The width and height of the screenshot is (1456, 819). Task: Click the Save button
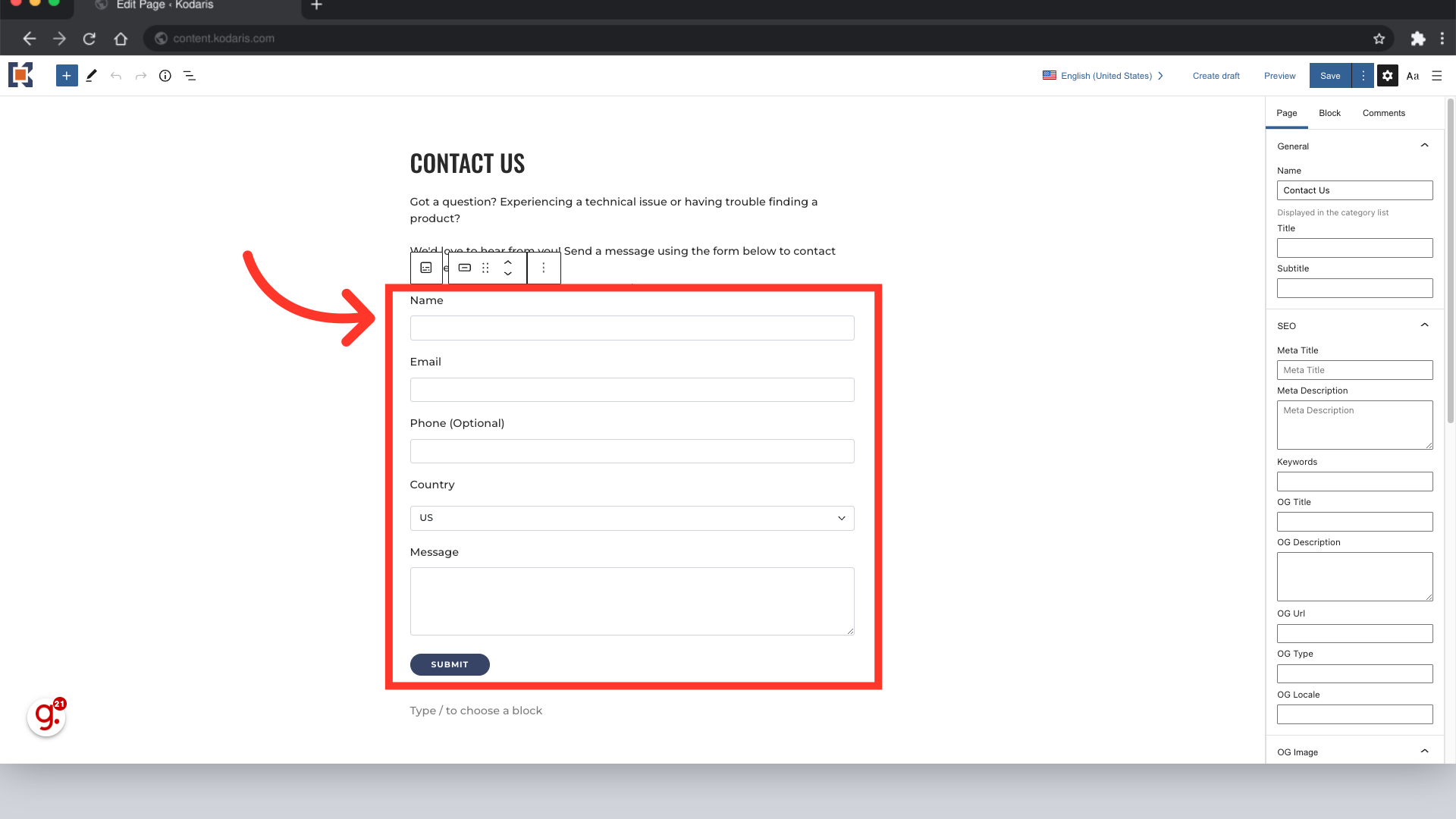click(x=1330, y=76)
